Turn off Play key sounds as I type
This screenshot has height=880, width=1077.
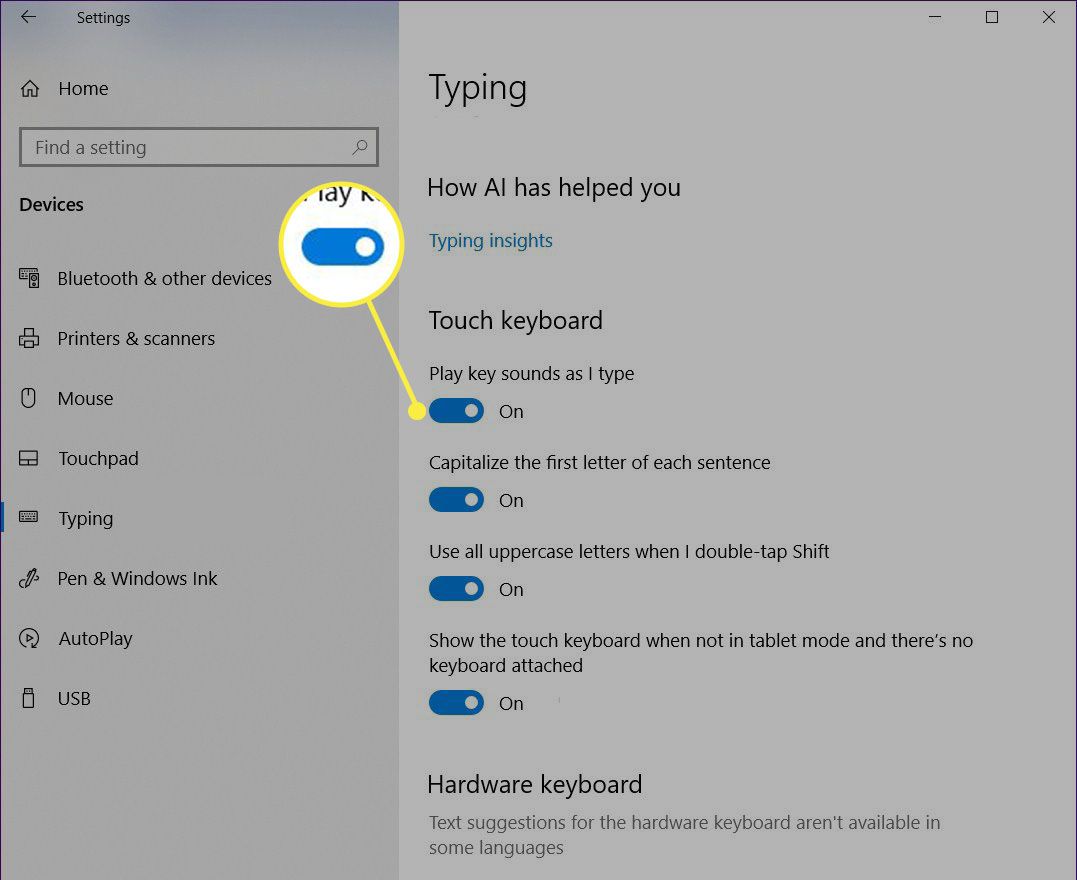click(456, 411)
